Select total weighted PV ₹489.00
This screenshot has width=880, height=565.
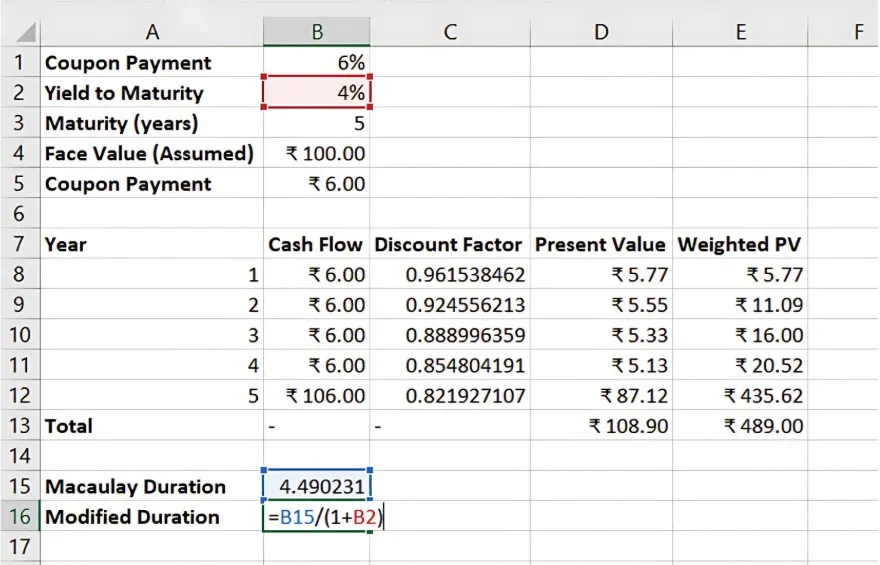741,426
